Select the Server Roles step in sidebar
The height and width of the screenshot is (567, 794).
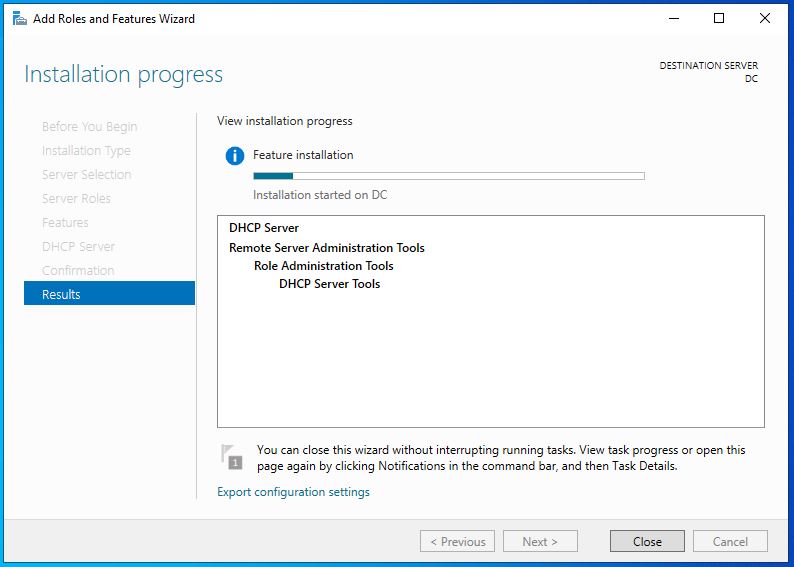tap(76, 198)
